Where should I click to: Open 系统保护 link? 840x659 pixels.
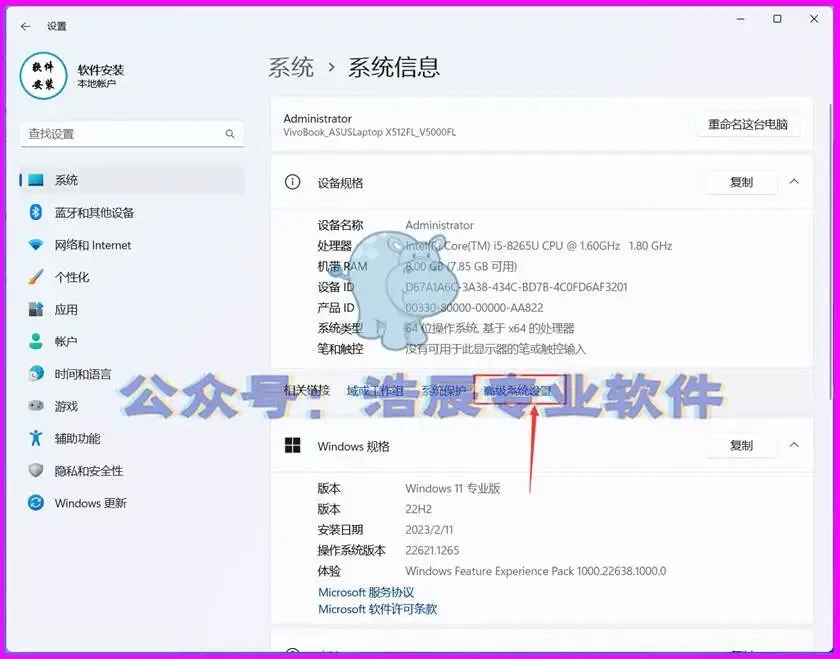coord(444,391)
